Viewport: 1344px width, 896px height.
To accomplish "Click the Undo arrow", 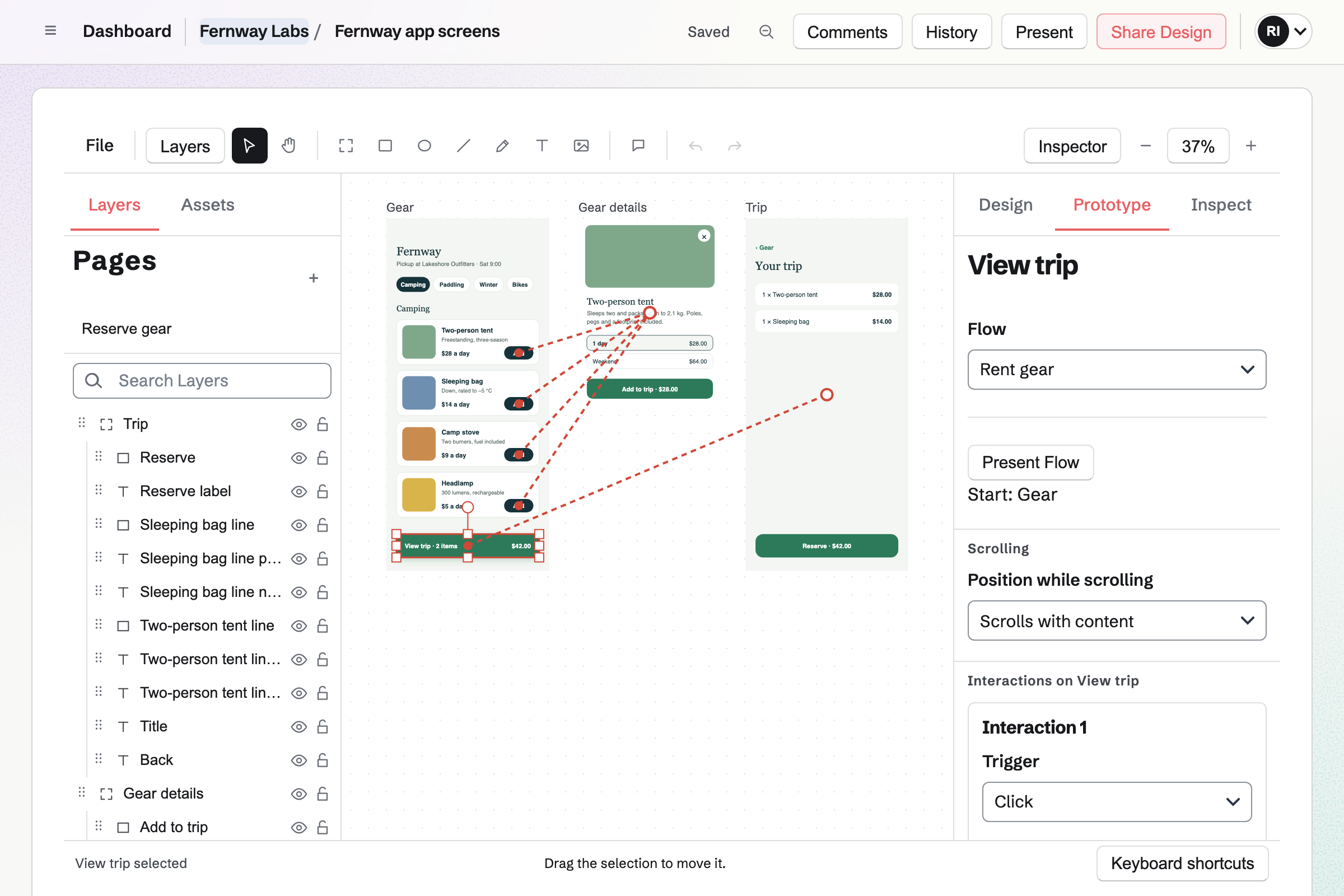I will coord(696,146).
